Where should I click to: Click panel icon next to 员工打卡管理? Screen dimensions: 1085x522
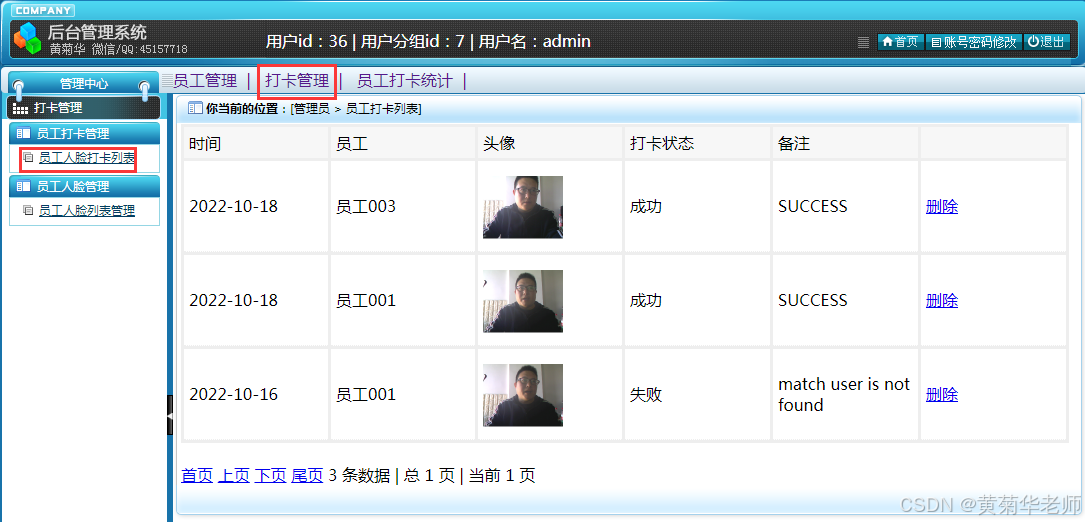pos(24,134)
